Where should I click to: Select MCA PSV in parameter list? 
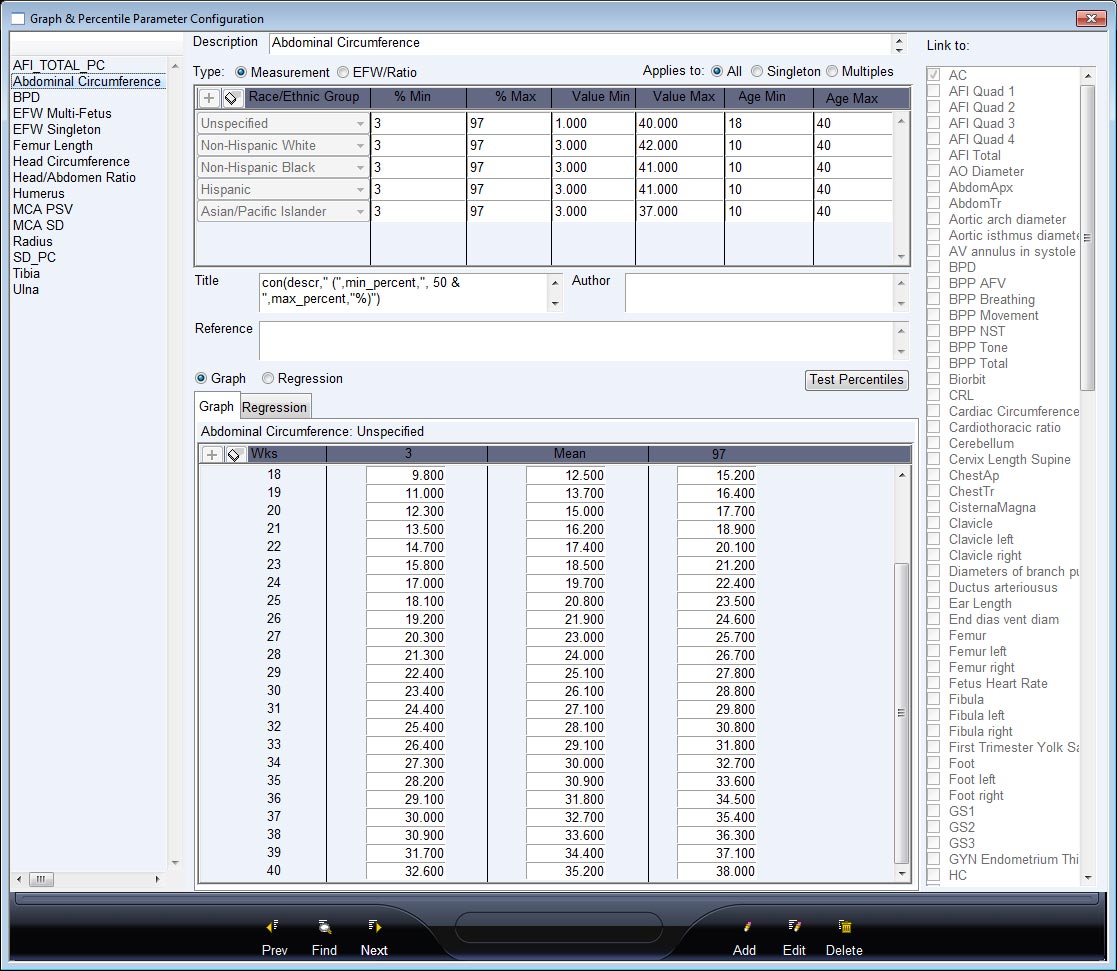[x=43, y=209]
